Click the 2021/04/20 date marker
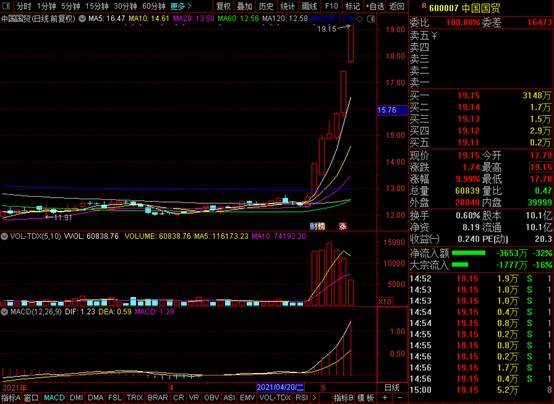The width and height of the screenshot is (554, 404). click(x=280, y=387)
